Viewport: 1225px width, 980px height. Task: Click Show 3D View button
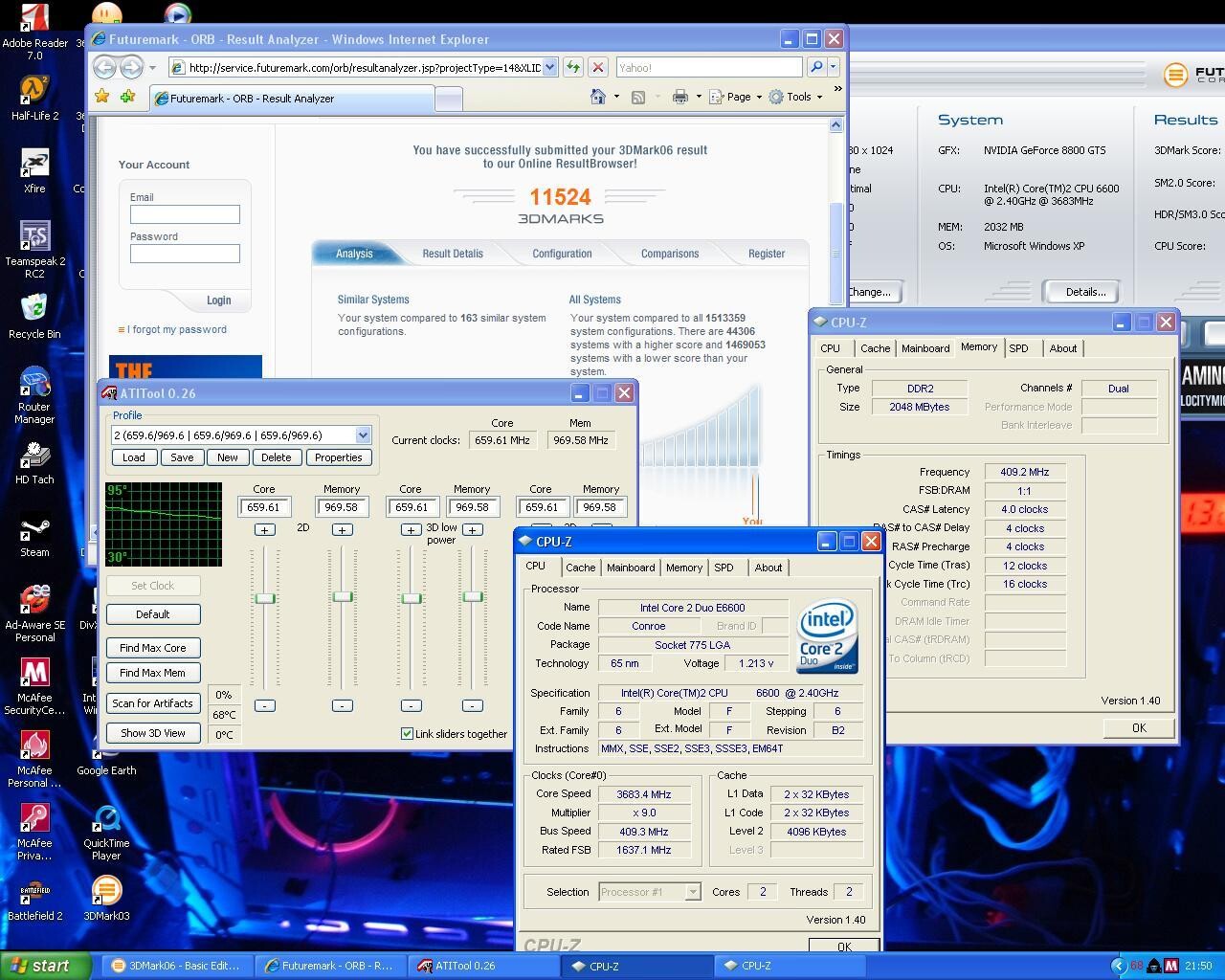[x=153, y=733]
